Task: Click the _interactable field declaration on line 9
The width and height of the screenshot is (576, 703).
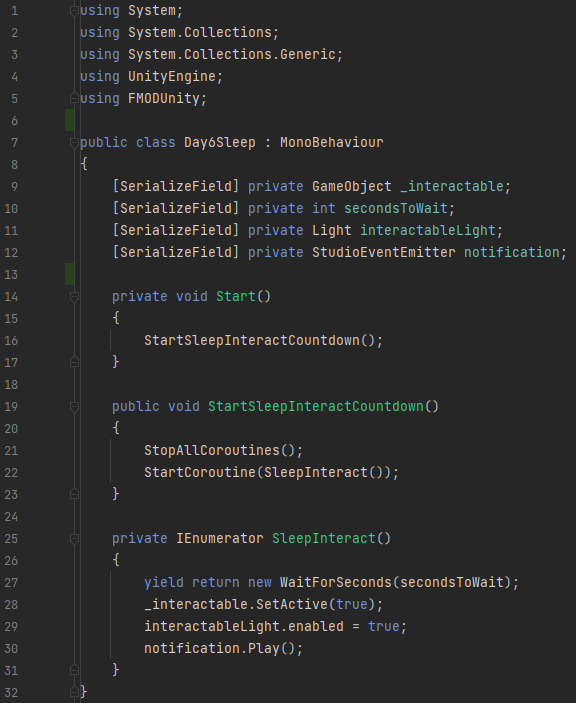Action: coord(452,187)
